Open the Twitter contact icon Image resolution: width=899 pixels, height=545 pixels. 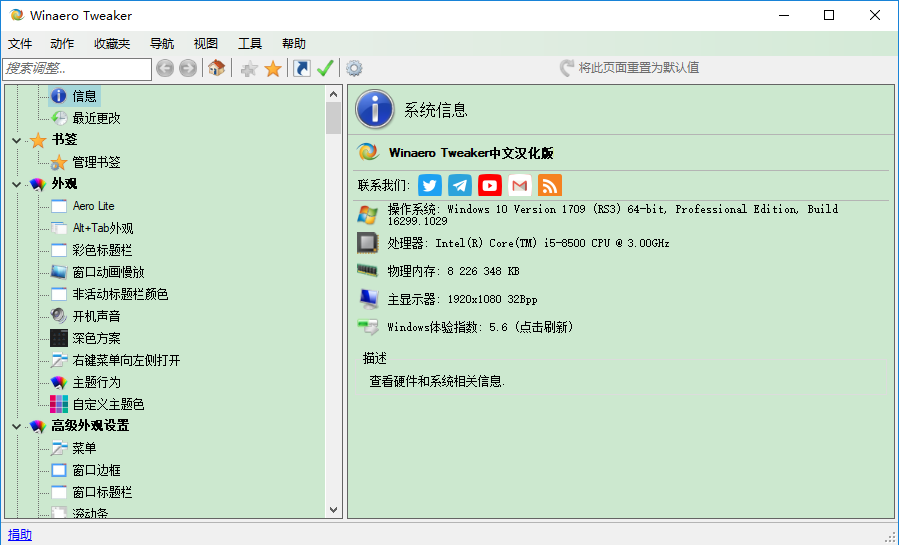[x=430, y=185]
